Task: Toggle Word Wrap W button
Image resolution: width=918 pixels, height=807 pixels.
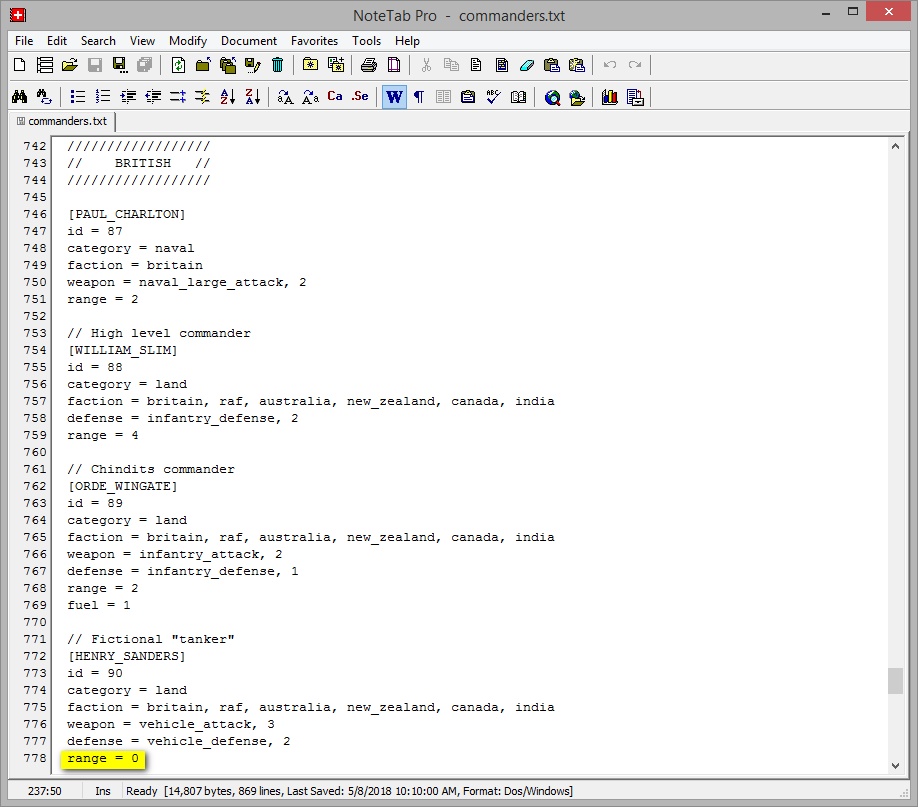Action: click(x=394, y=97)
